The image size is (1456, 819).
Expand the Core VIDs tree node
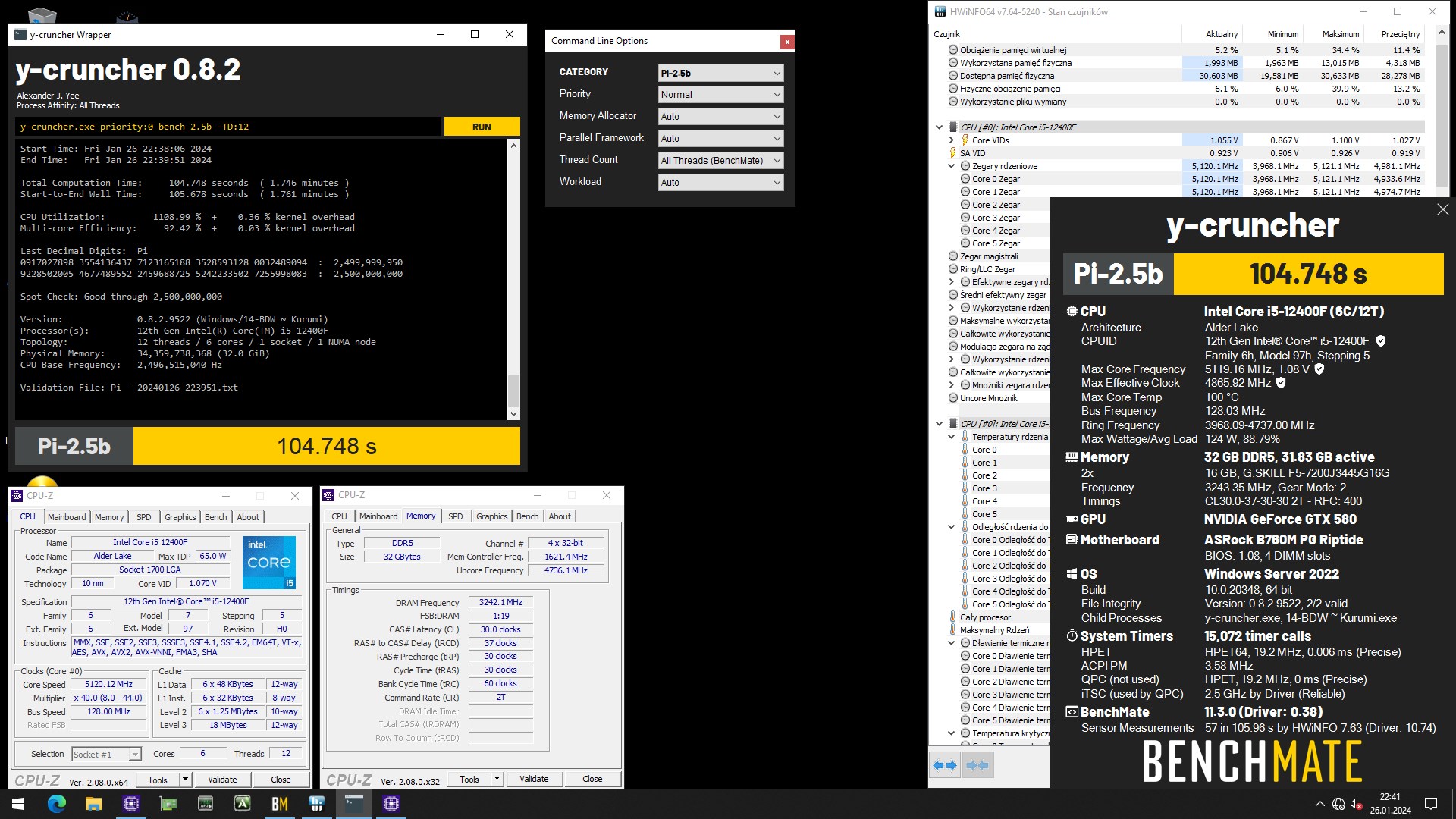coord(951,140)
